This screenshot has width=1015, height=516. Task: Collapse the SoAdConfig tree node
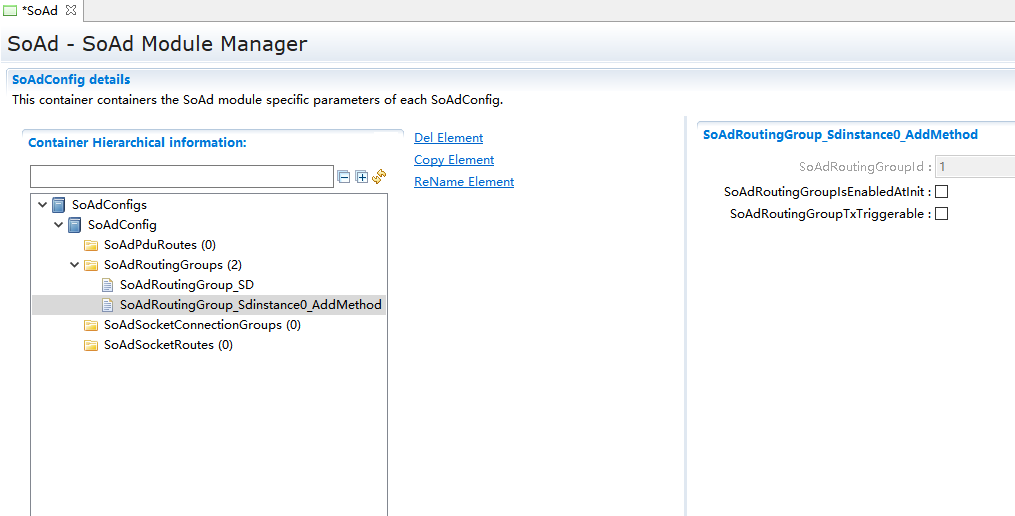click(59, 225)
